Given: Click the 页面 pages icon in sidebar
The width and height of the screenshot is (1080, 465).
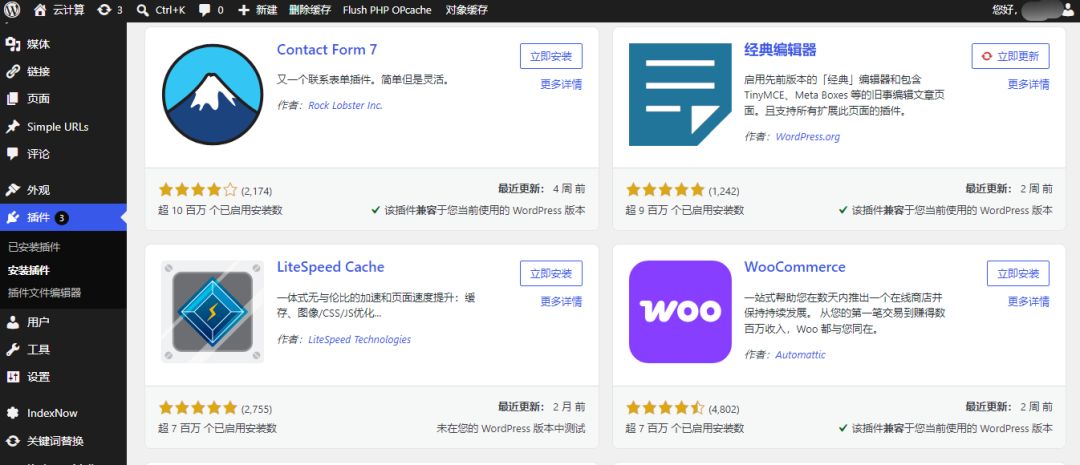Looking at the screenshot, I should (12, 99).
